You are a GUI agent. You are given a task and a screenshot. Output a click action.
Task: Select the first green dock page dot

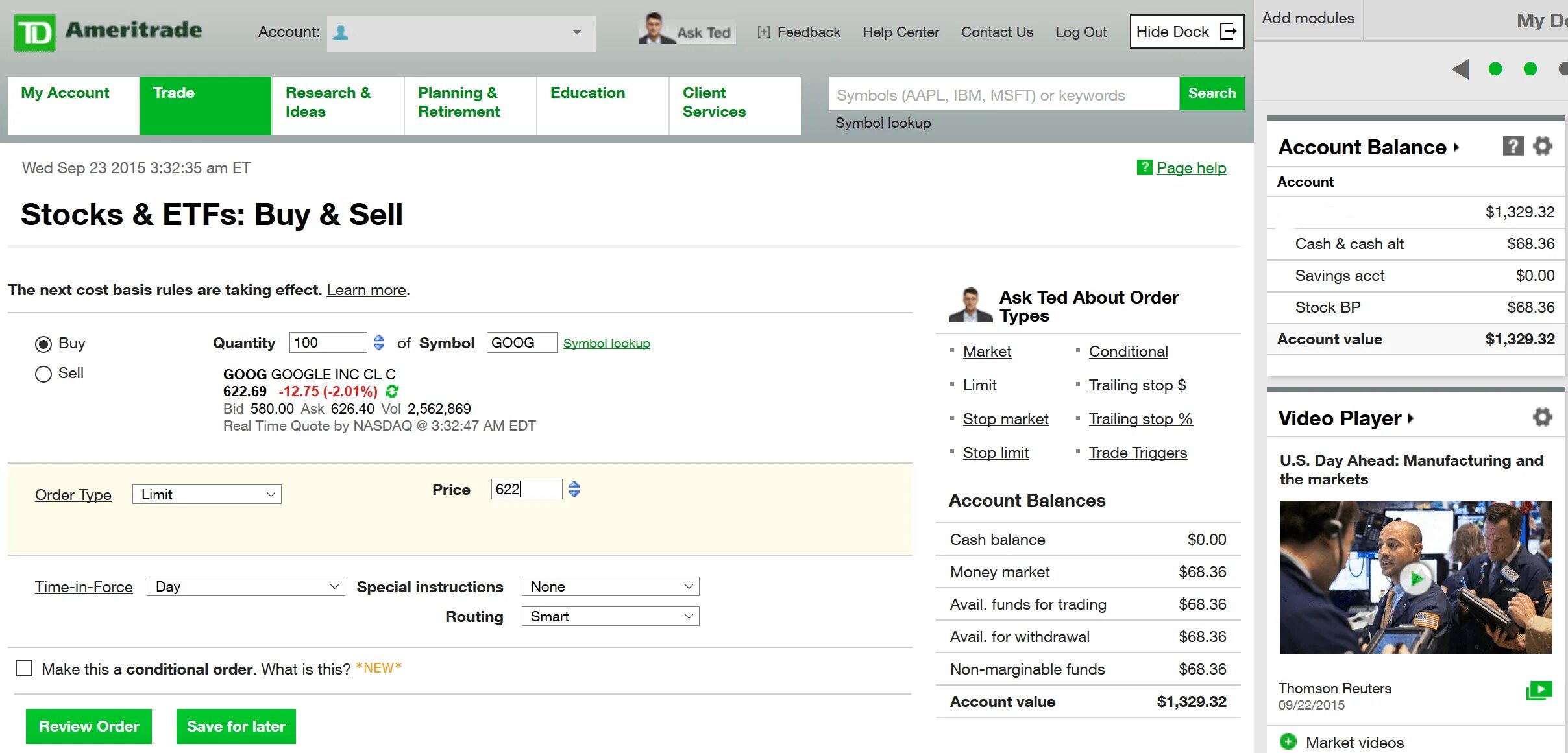[x=1495, y=69]
